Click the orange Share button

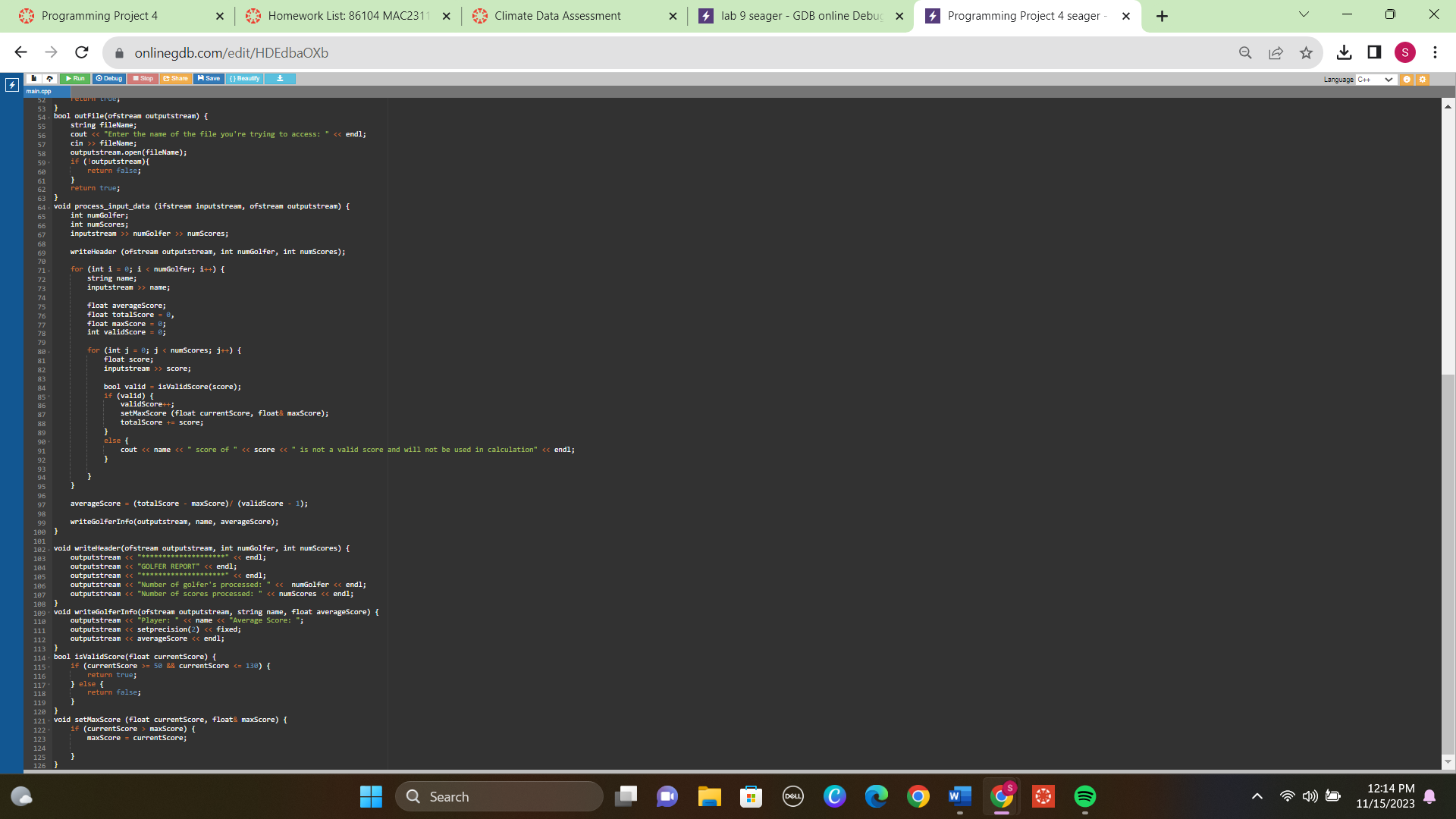(x=175, y=79)
